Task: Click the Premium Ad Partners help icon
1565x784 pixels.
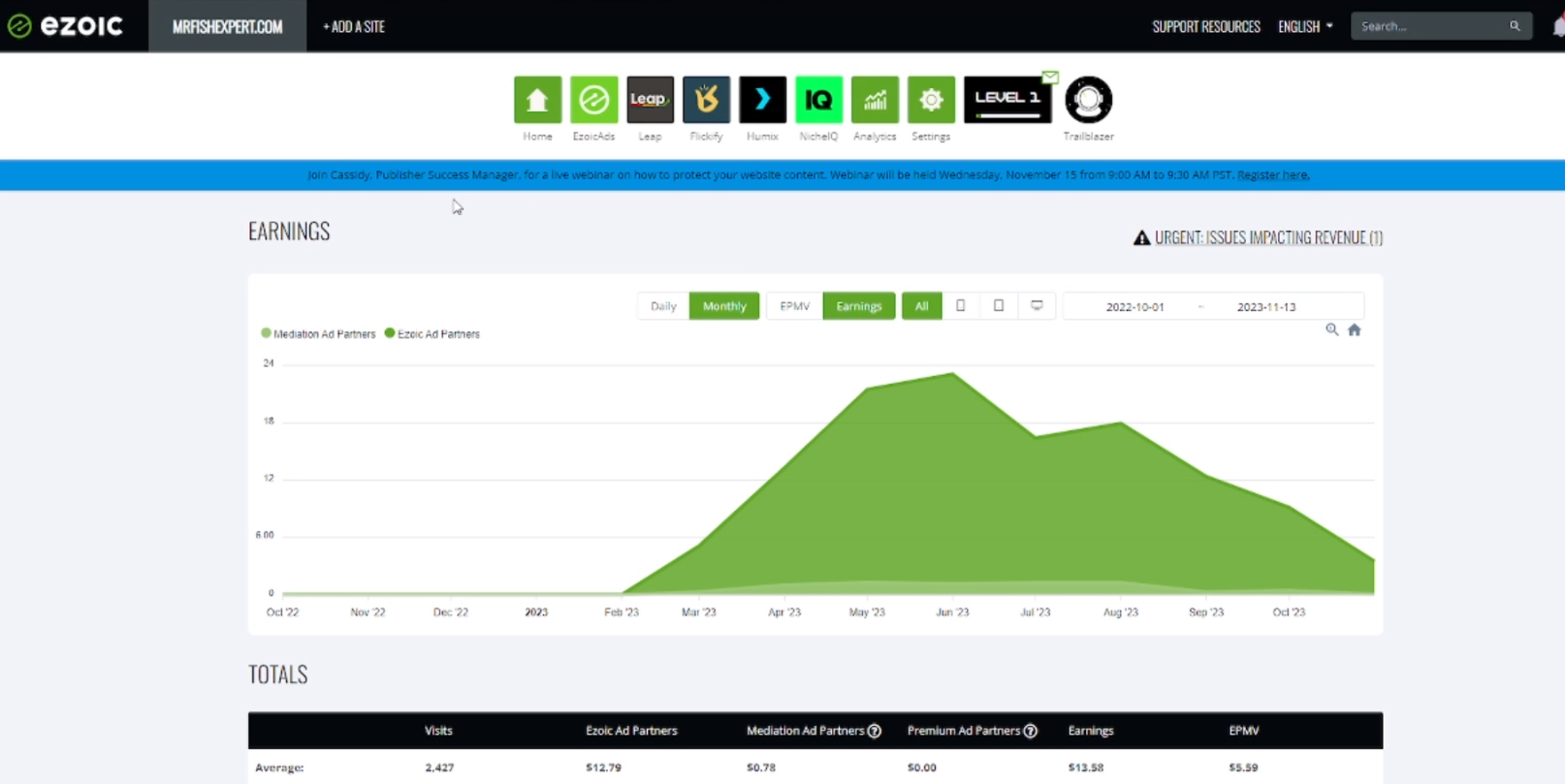Action: pyautogui.click(x=1031, y=731)
